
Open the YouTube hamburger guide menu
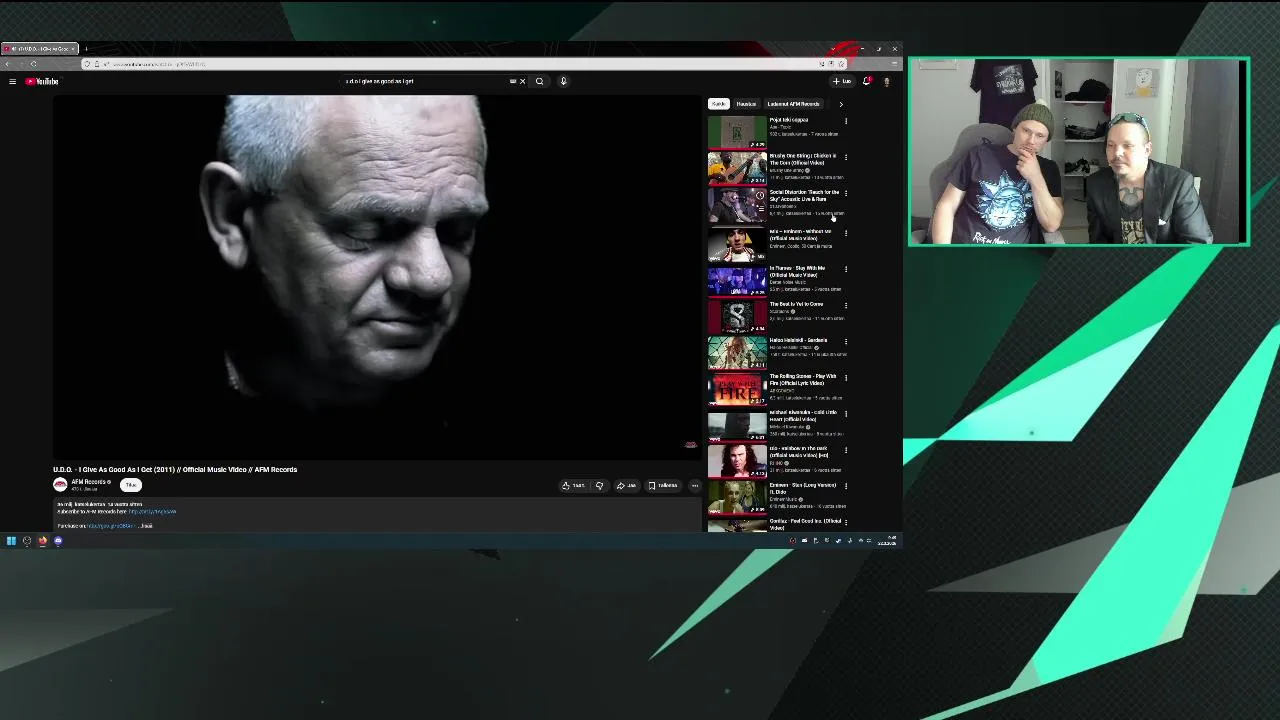[12, 81]
